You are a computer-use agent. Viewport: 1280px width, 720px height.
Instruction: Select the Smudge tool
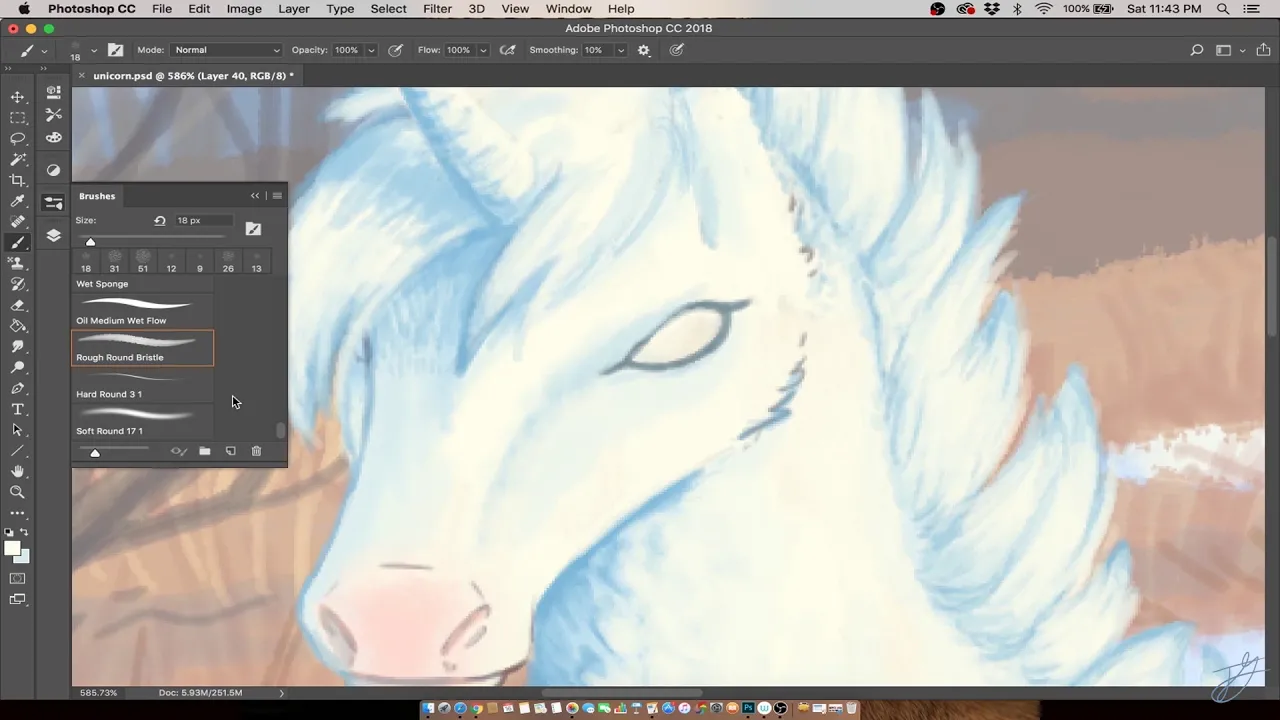pos(18,347)
